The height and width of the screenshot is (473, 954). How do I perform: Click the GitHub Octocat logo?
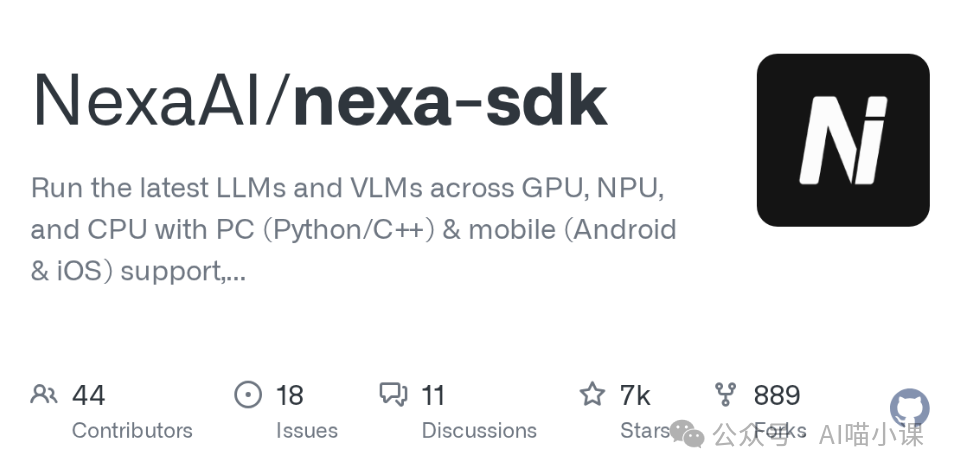[x=909, y=409]
